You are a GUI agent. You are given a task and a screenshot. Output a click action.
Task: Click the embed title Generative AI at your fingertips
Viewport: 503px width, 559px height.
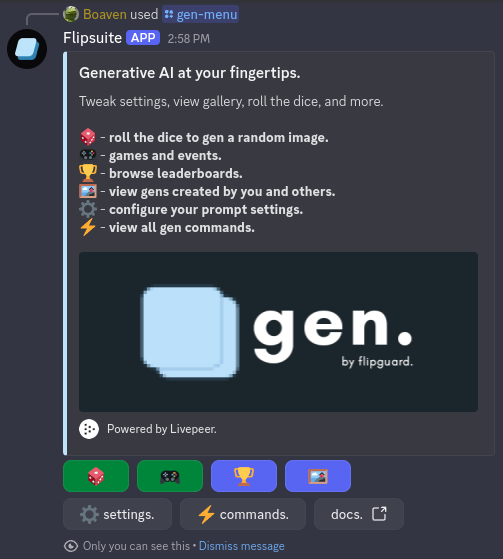click(190, 73)
